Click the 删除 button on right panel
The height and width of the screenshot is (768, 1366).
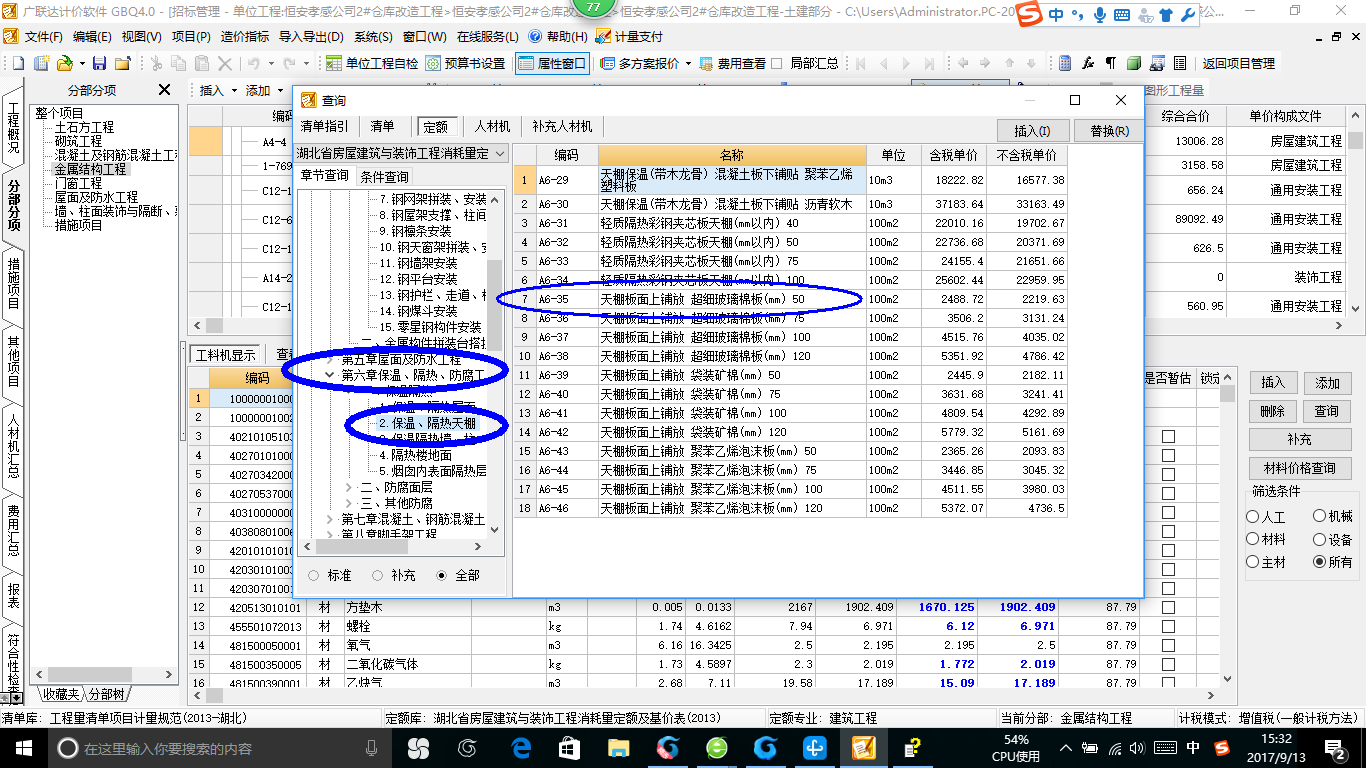click(1272, 411)
